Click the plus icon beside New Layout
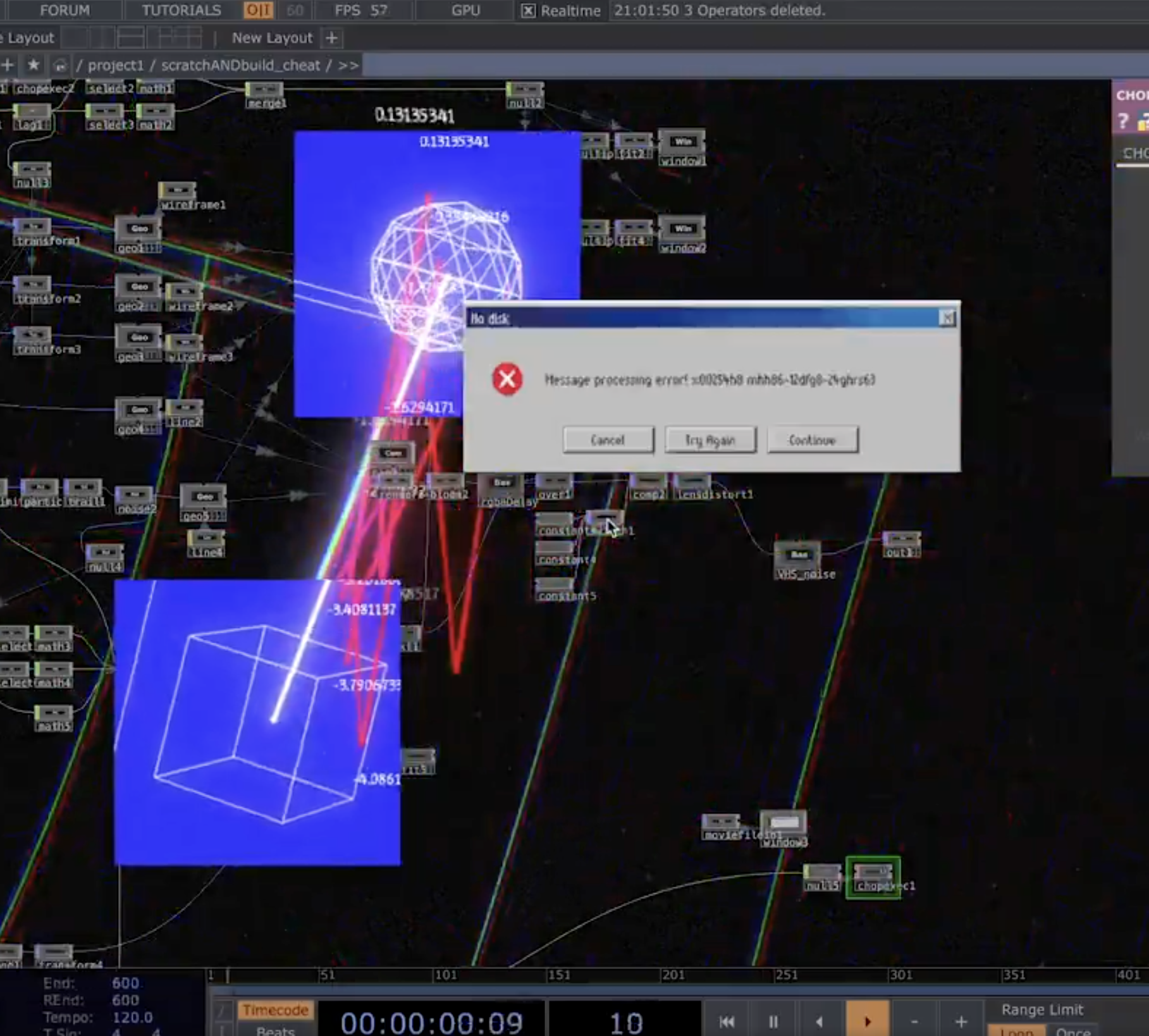The image size is (1149, 1036). coord(331,38)
